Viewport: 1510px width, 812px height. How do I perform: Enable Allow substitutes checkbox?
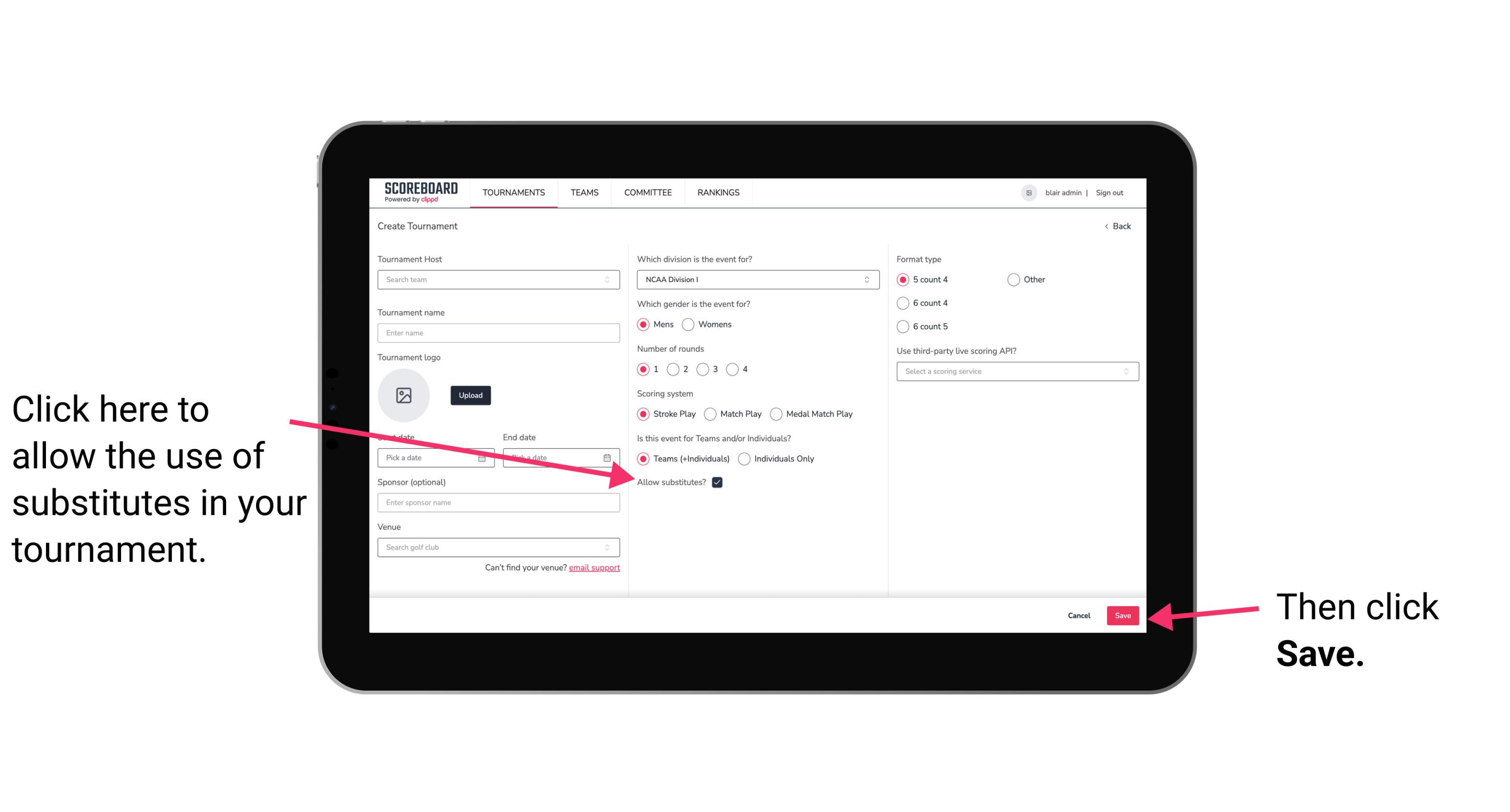coord(719,482)
